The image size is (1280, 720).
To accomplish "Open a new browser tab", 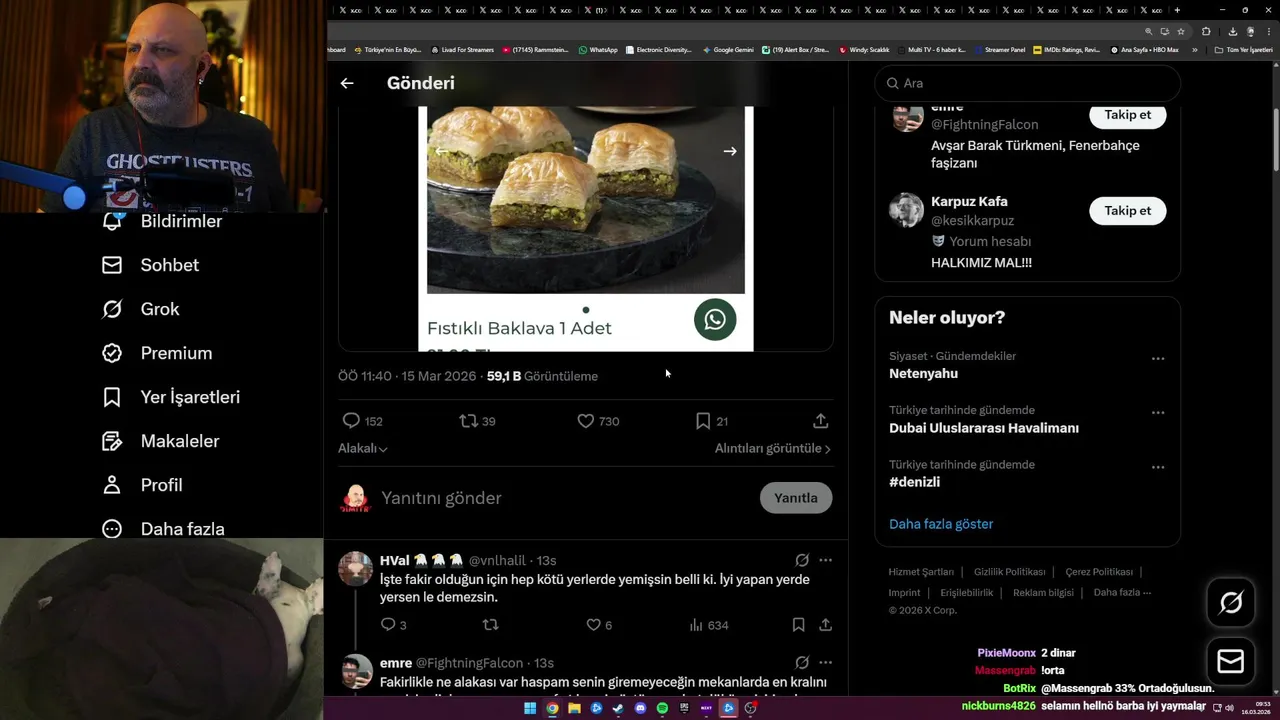I will pos(1177,10).
